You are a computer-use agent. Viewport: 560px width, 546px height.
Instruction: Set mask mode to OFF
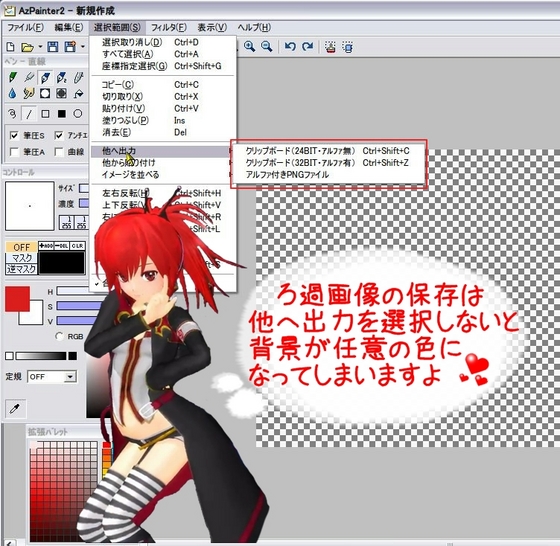coord(21,247)
